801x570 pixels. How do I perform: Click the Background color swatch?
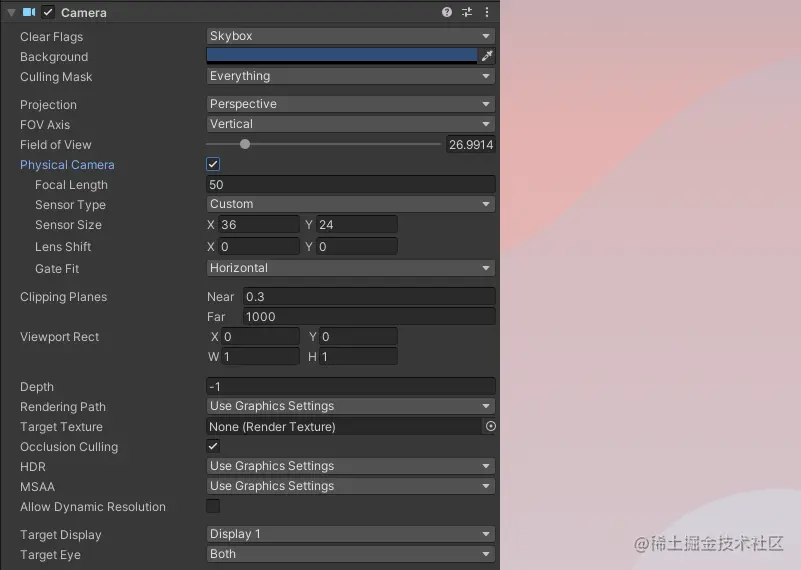coord(342,56)
